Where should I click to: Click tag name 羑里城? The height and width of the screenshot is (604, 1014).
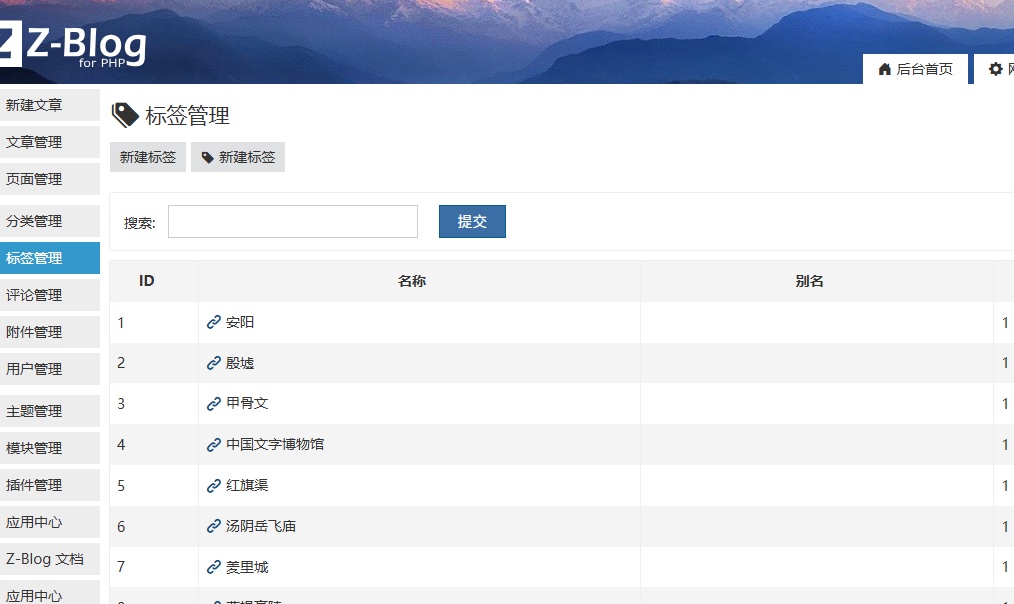point(247,567)
